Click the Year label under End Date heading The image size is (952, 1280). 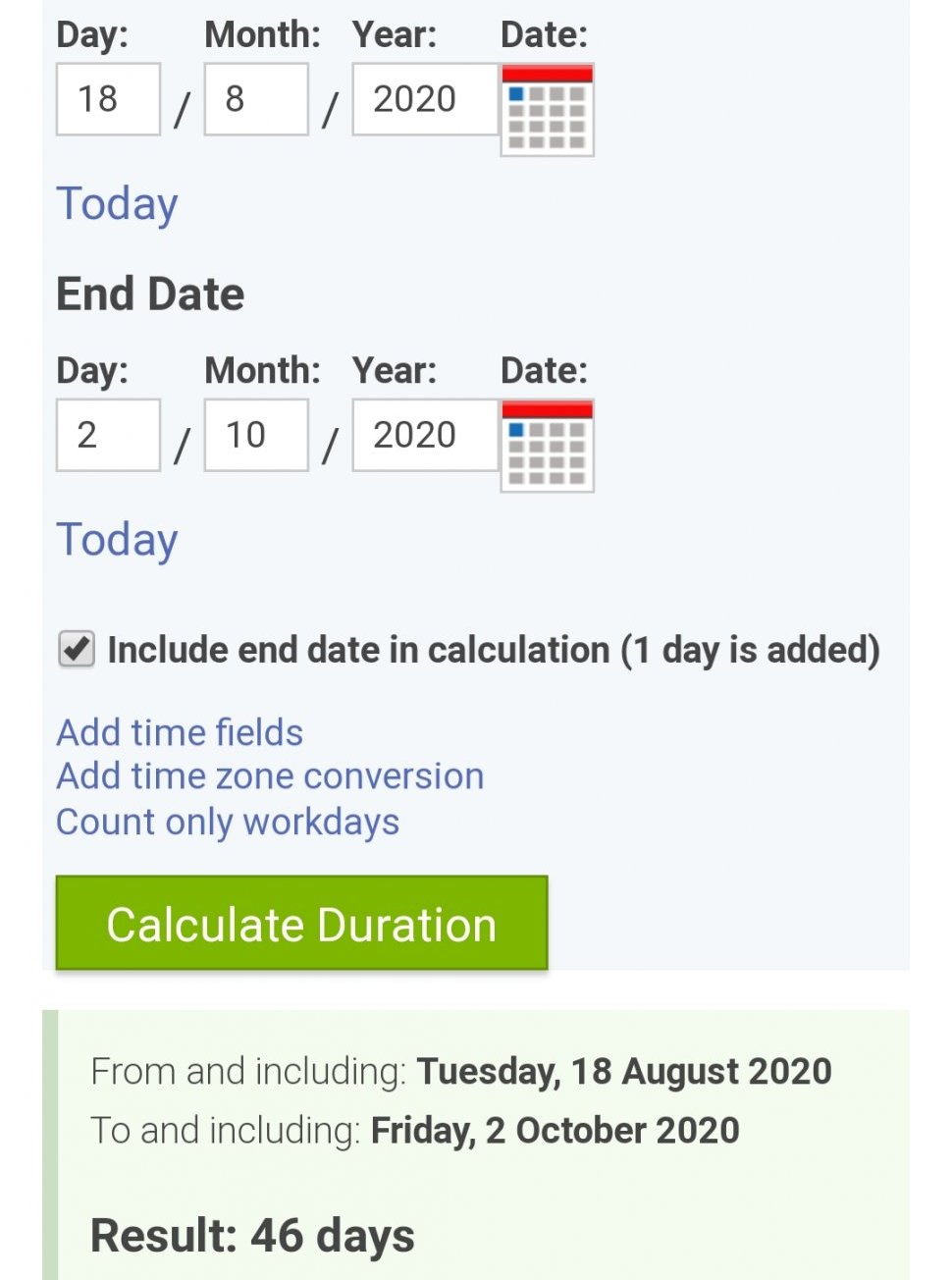(395, 371)
